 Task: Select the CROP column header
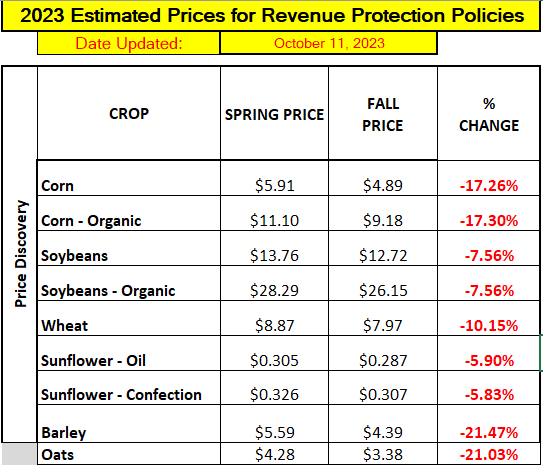129,113
